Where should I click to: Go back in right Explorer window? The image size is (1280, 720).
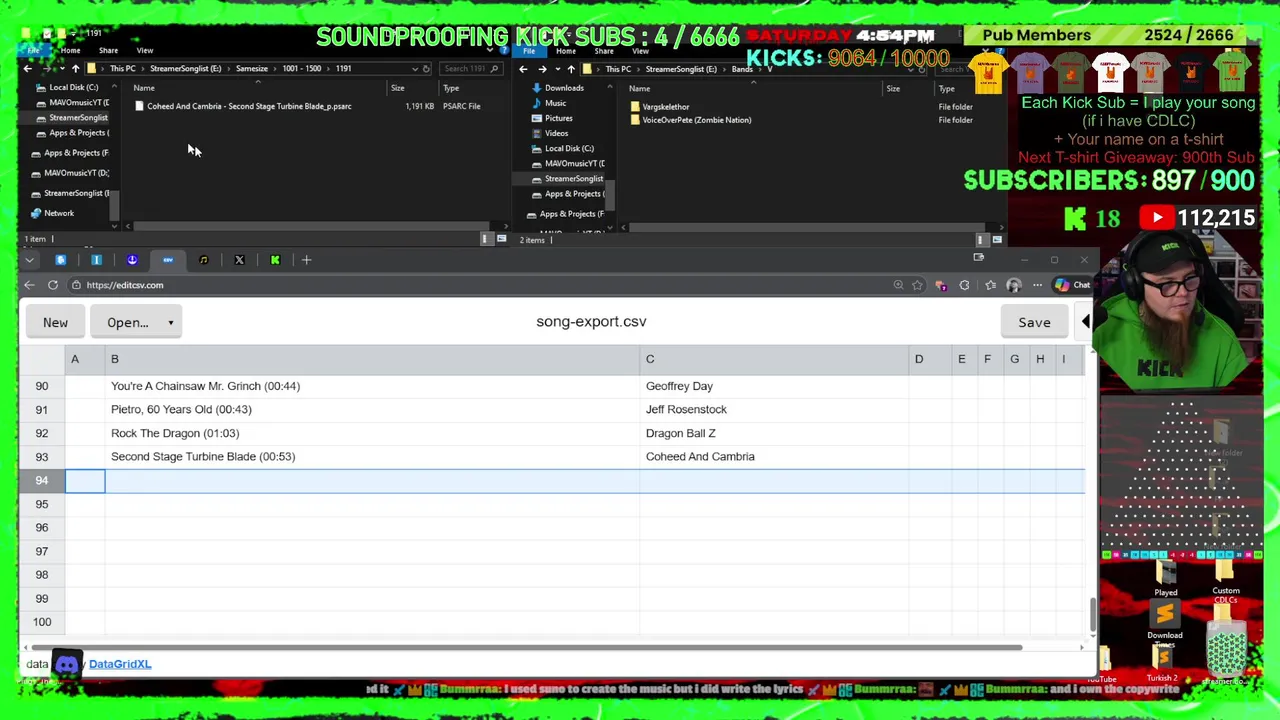[x=523, y=69]
